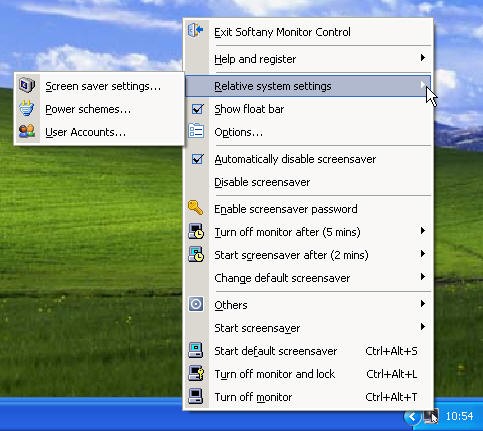Uncheck the Show float bar checkbox

coord(197,109)
